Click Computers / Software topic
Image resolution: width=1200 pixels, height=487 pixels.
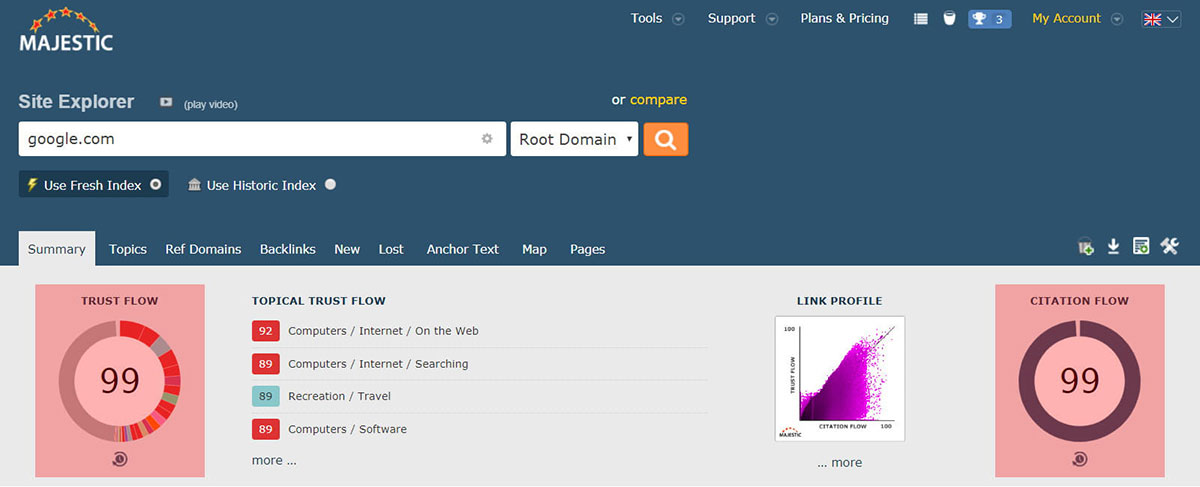[347, 429]
